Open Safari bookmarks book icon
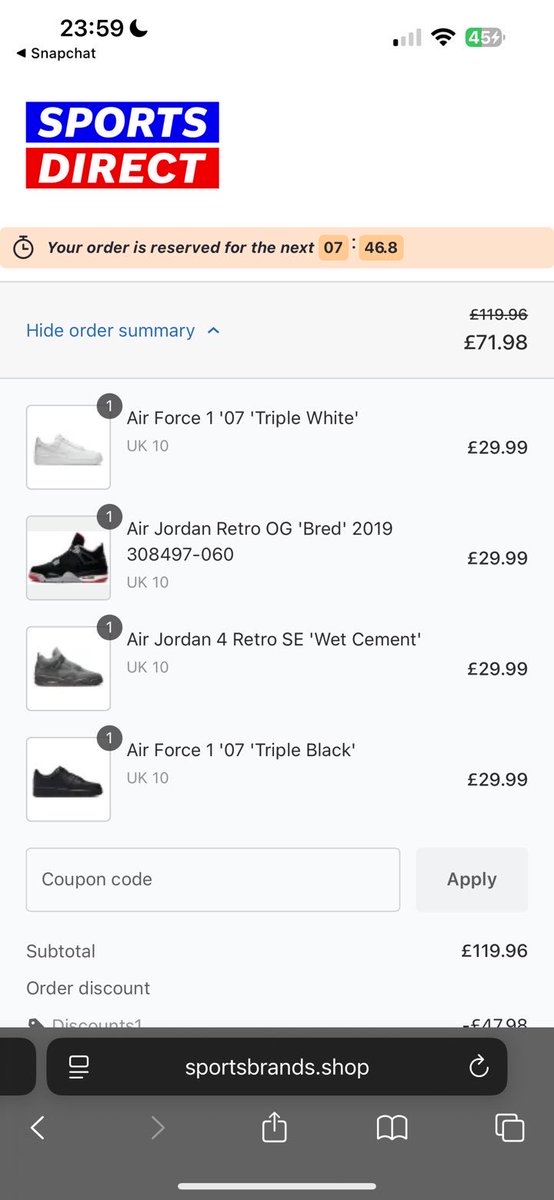Viewport: 554px width, 1200px height. (x=392, y=1128)
